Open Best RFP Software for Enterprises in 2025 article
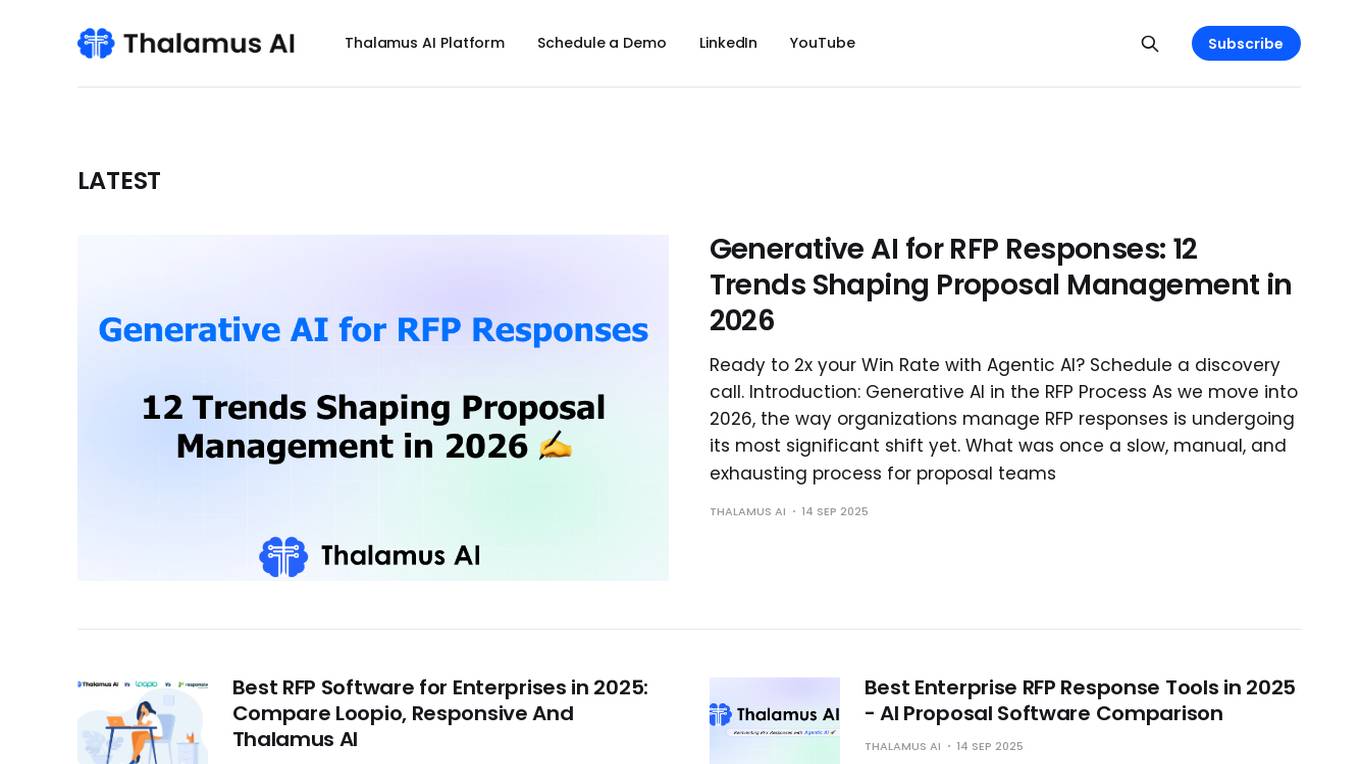Viewport: 1360px width, 764px height. pyautogui.click(x=440, y=713)
